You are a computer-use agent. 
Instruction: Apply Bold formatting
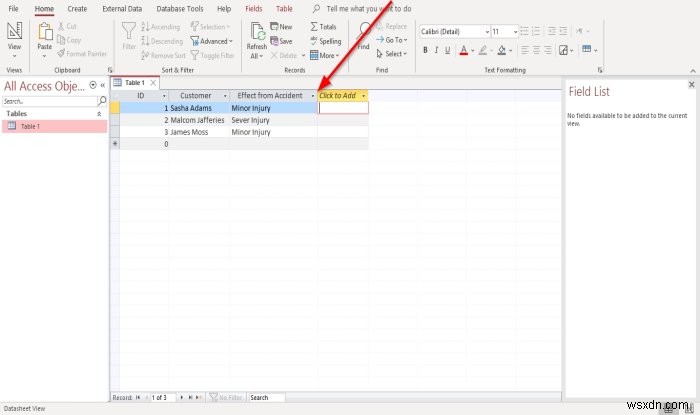425,50
